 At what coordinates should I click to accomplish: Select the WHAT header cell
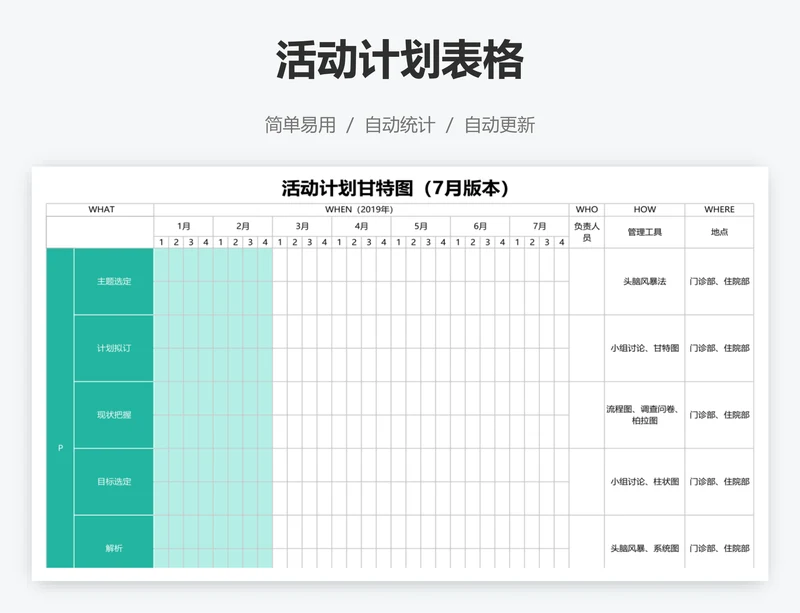pos(101,210)
